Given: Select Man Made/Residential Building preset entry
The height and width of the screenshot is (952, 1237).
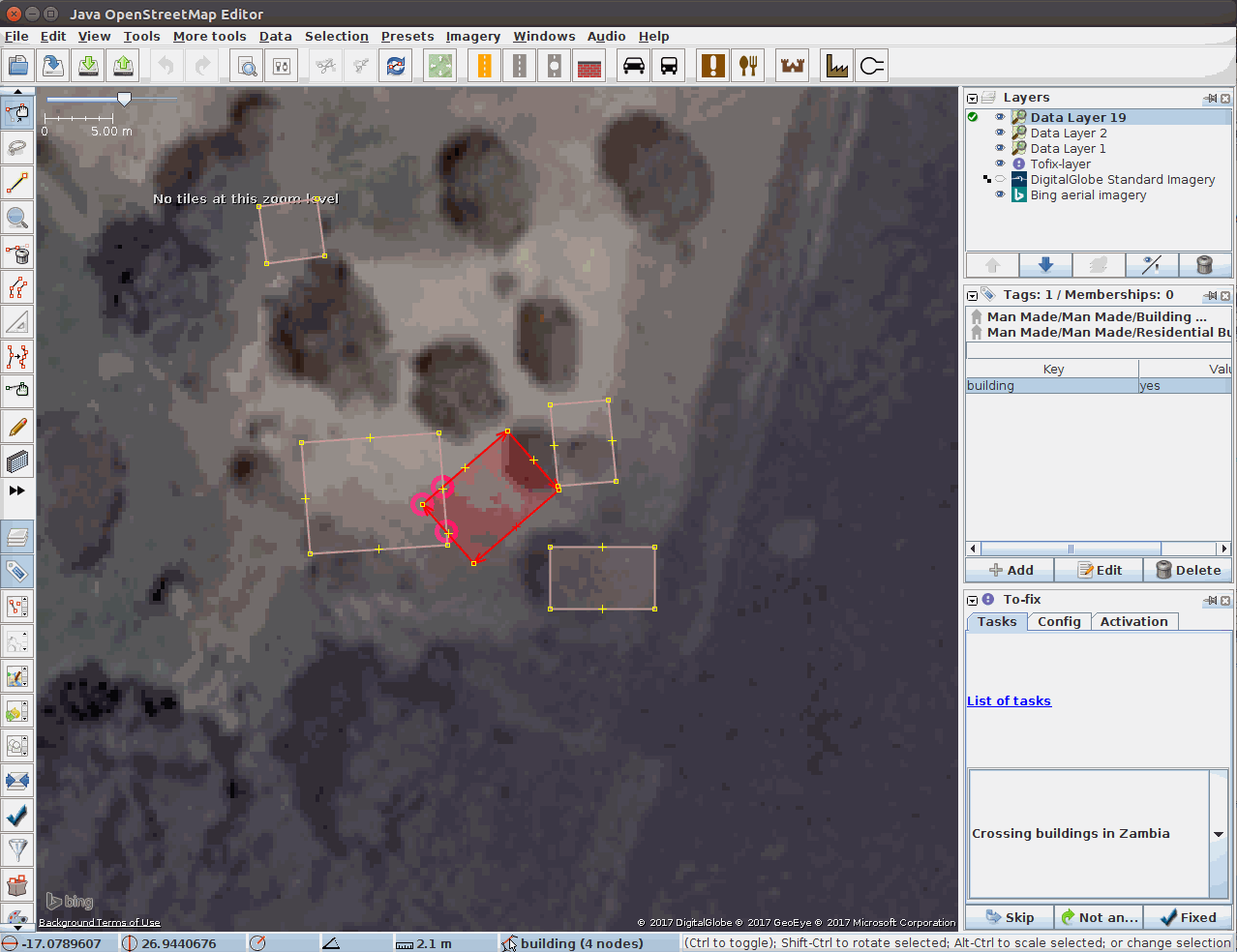Looking at the screenshot, I should (1099, 332).
